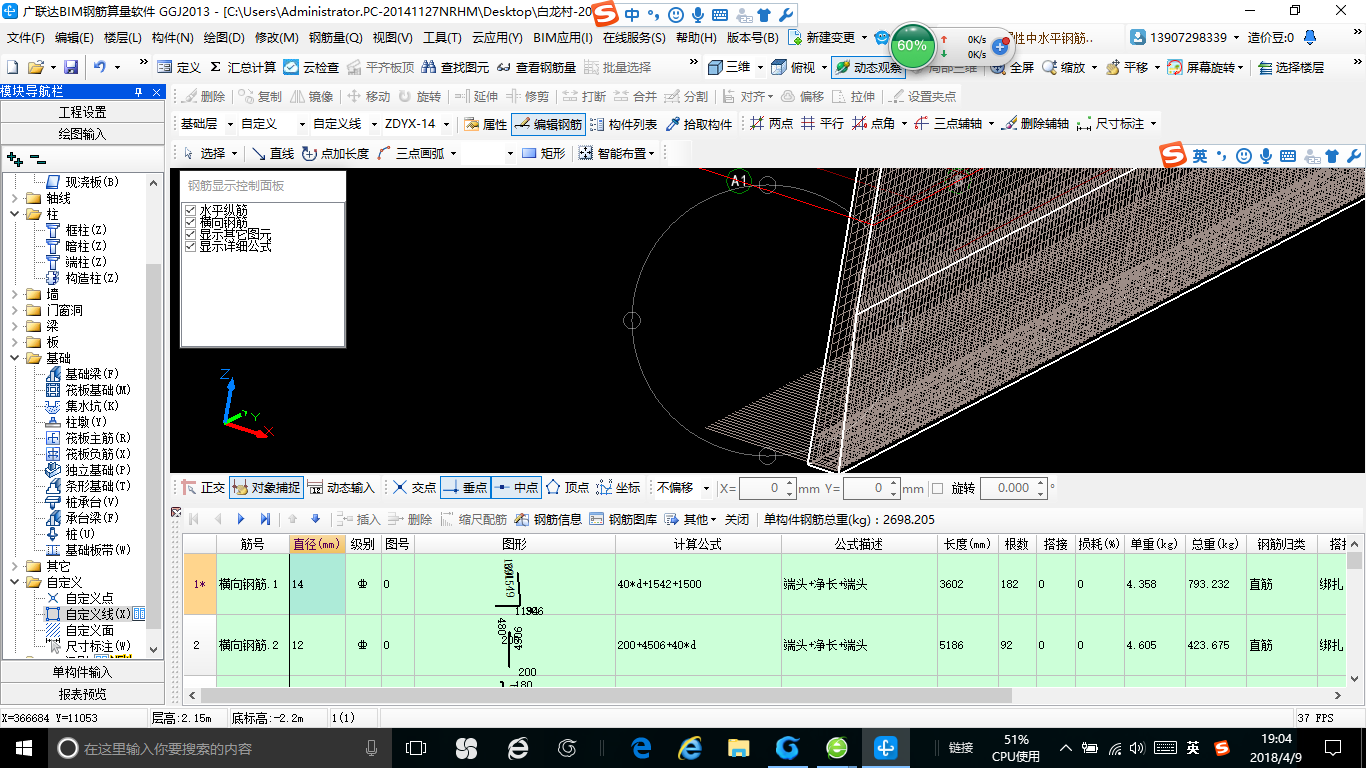Select 屏幕旋转 screen rotate tool
This screenshot has width=1366, height=768.
[1203, 67]
